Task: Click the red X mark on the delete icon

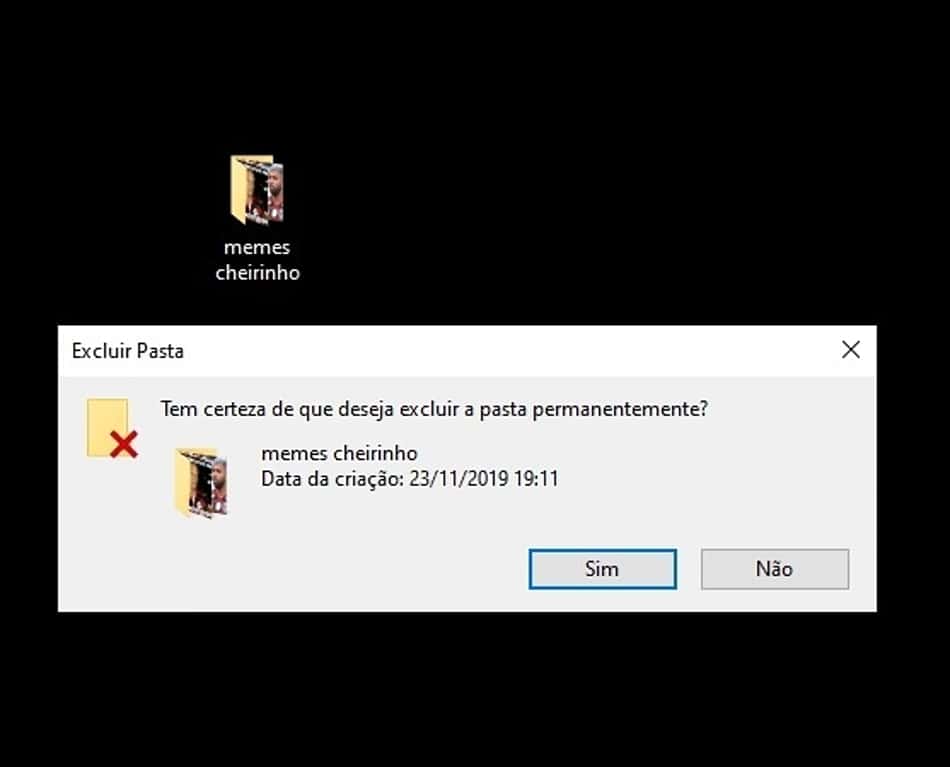Action: [124, 444]
